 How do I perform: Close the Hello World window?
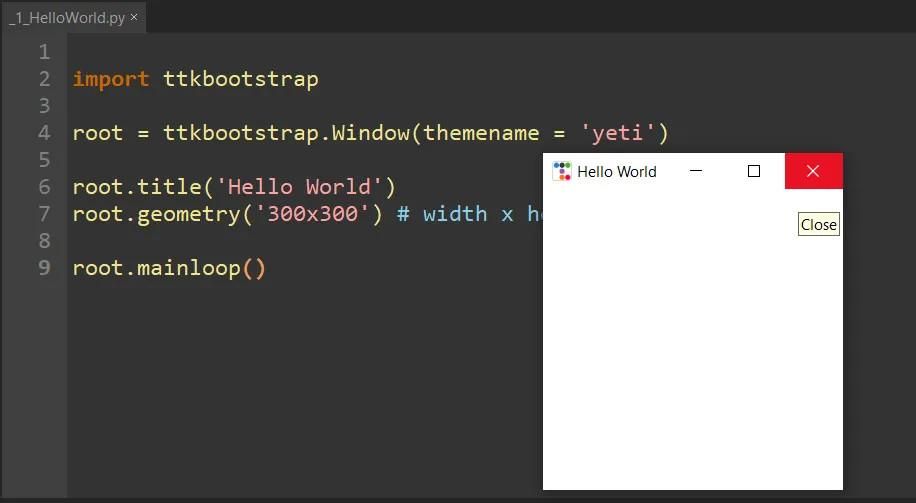coord(813,171)
